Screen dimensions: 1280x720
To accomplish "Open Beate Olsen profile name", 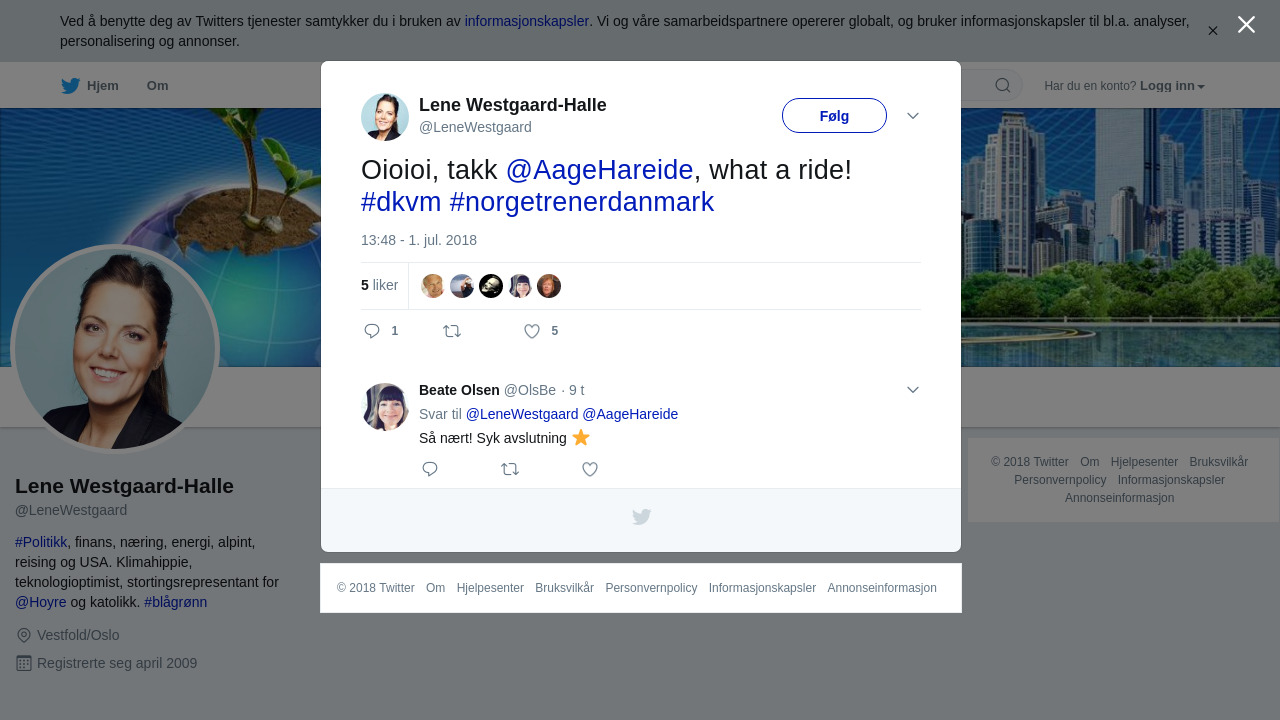I will point(459,390).
